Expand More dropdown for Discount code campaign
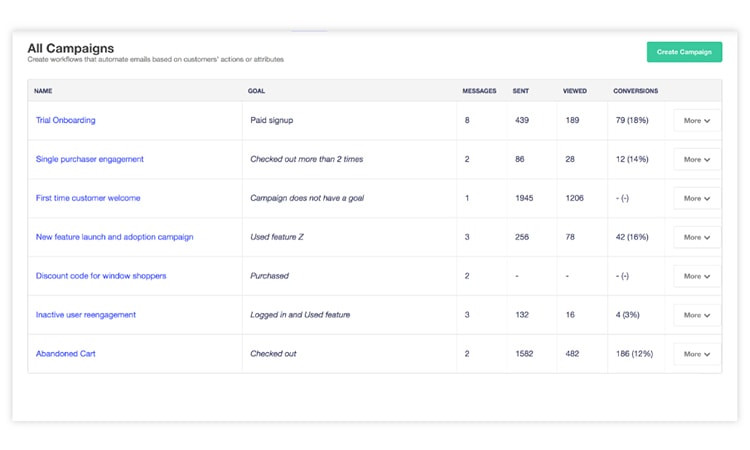Screen dimensions: 750x450 point(697,276)
